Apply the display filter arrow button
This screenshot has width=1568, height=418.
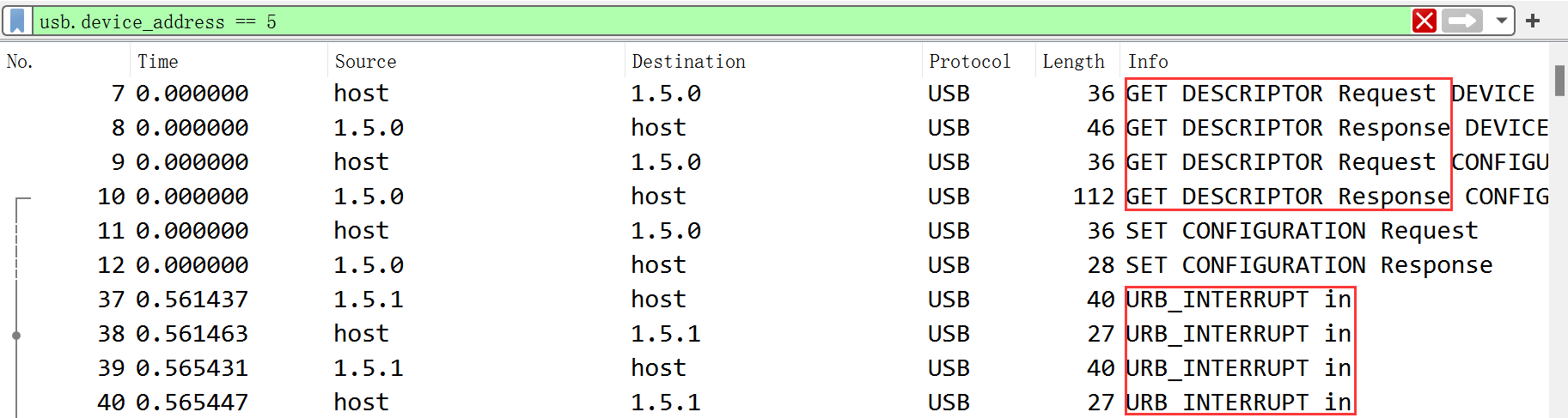pos(1462,21)
